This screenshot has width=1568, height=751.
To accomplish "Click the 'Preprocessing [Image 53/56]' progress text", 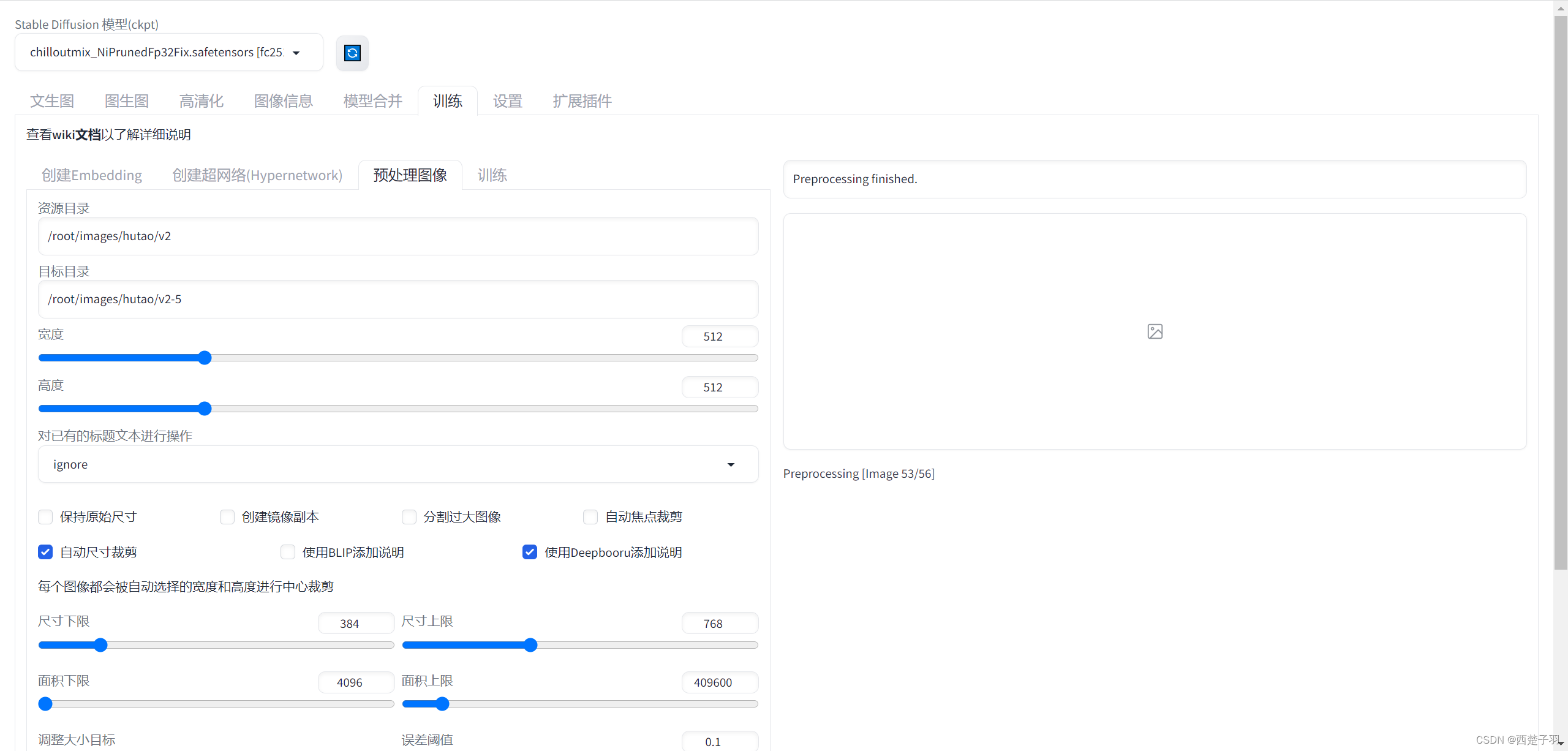I will pyautogui.click(x=859, y=474).
